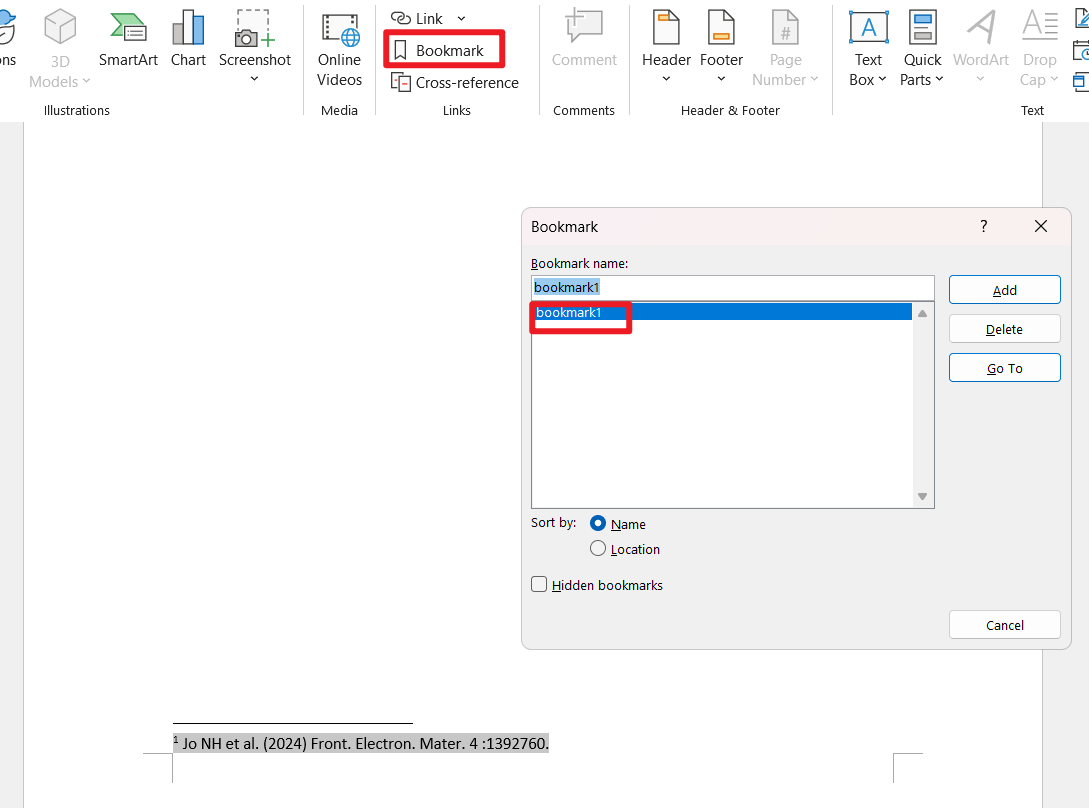Insert 3D Models from the ribbon
The width and height of the screenshot is (1089, 808).
[x=60, y=49]
